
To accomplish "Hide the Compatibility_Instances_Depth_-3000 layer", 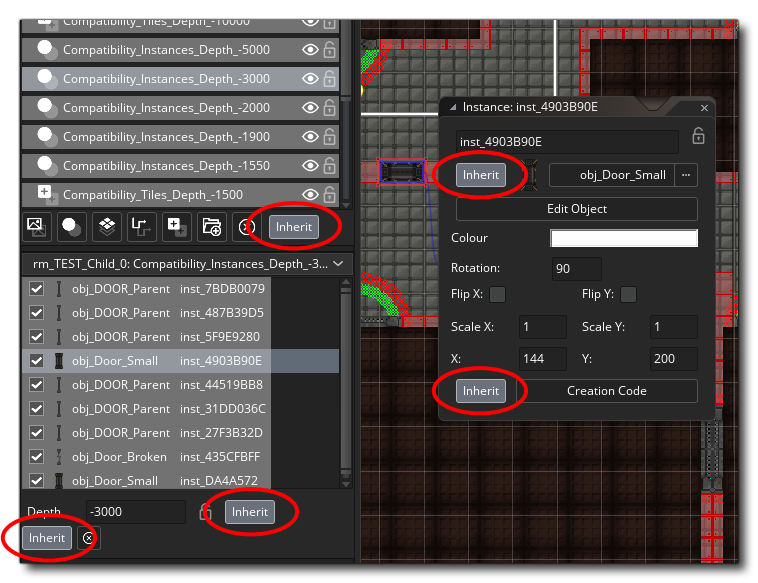I will pos(310,78).
